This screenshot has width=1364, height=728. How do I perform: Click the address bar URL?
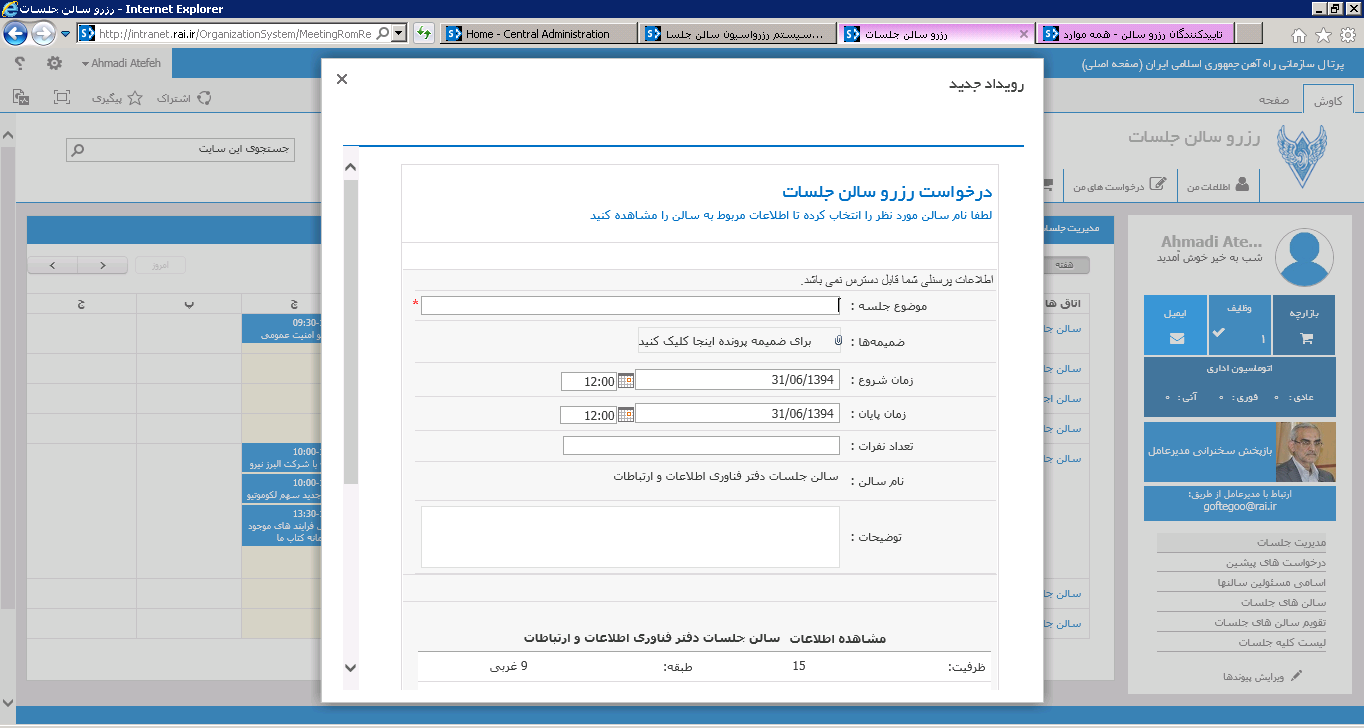(x=236, y=34)
